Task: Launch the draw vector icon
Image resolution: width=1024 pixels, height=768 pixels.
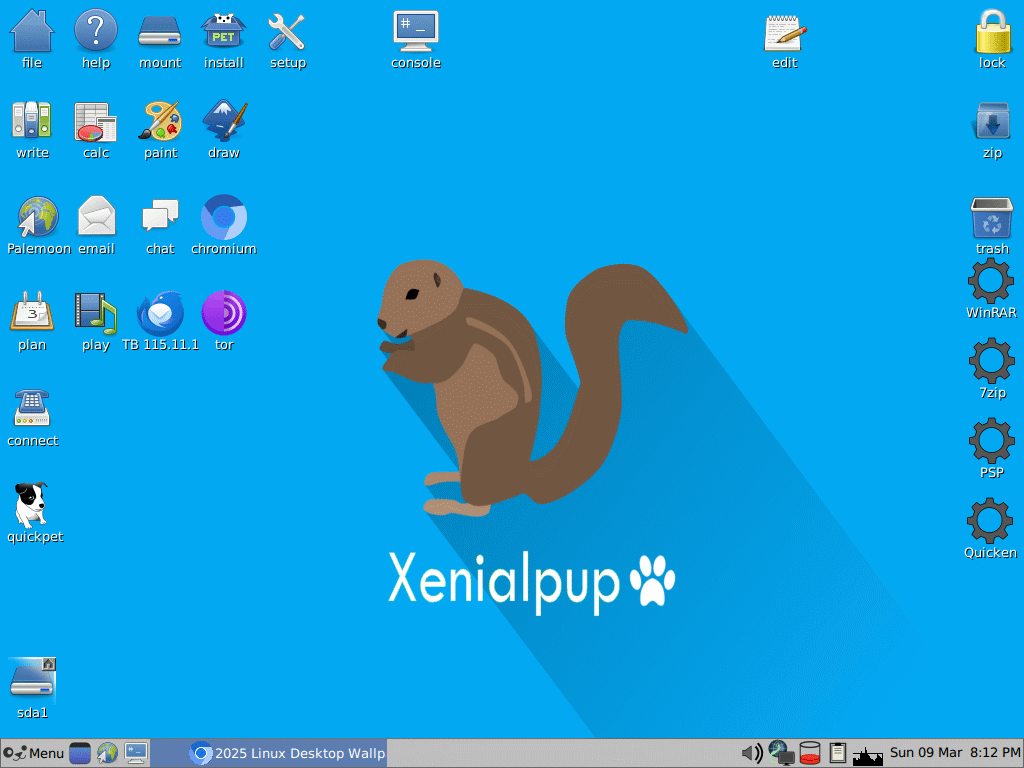Action: coord(223,121)
